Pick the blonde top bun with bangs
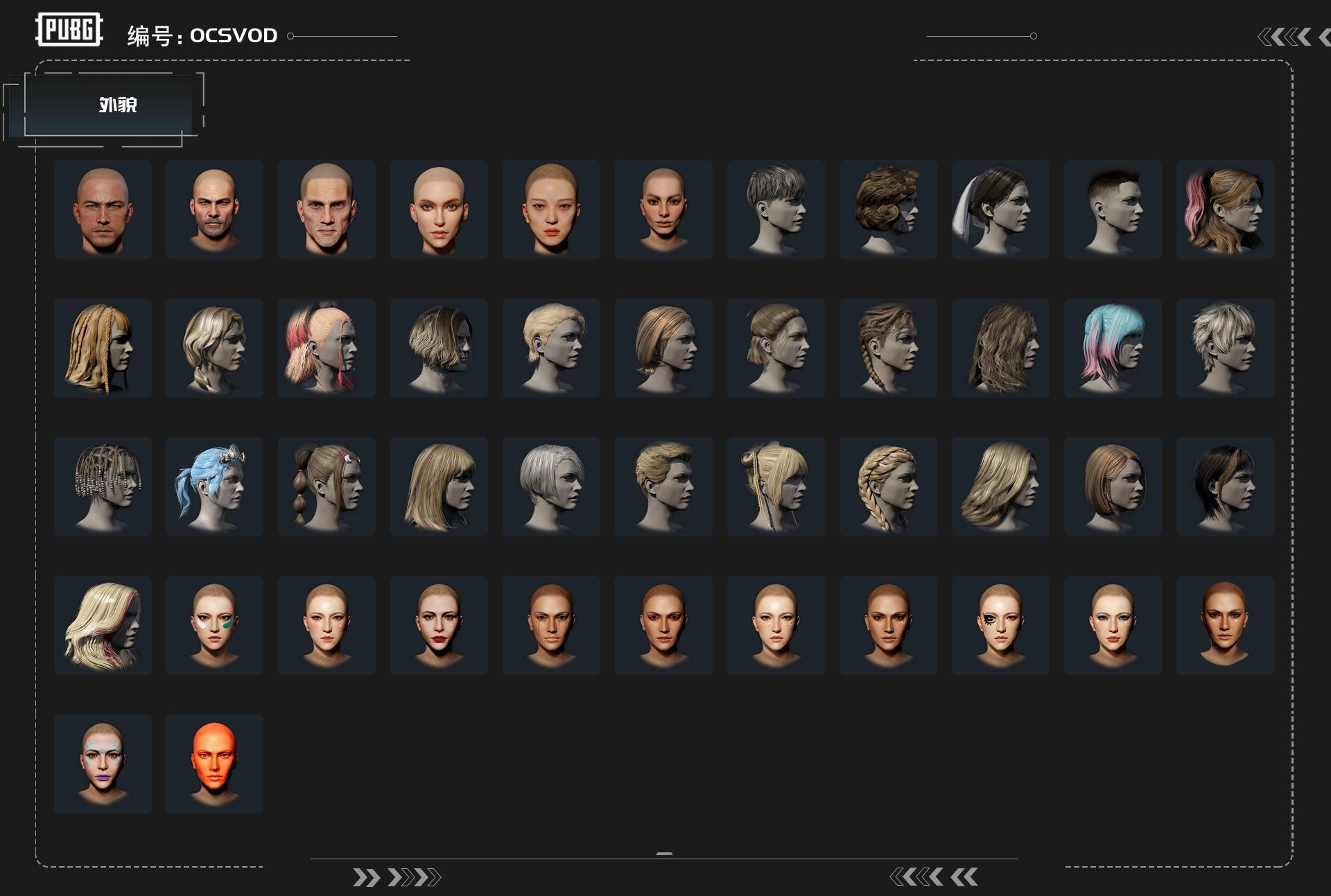This screenshot has height=896, width=1331. [776, 486]
